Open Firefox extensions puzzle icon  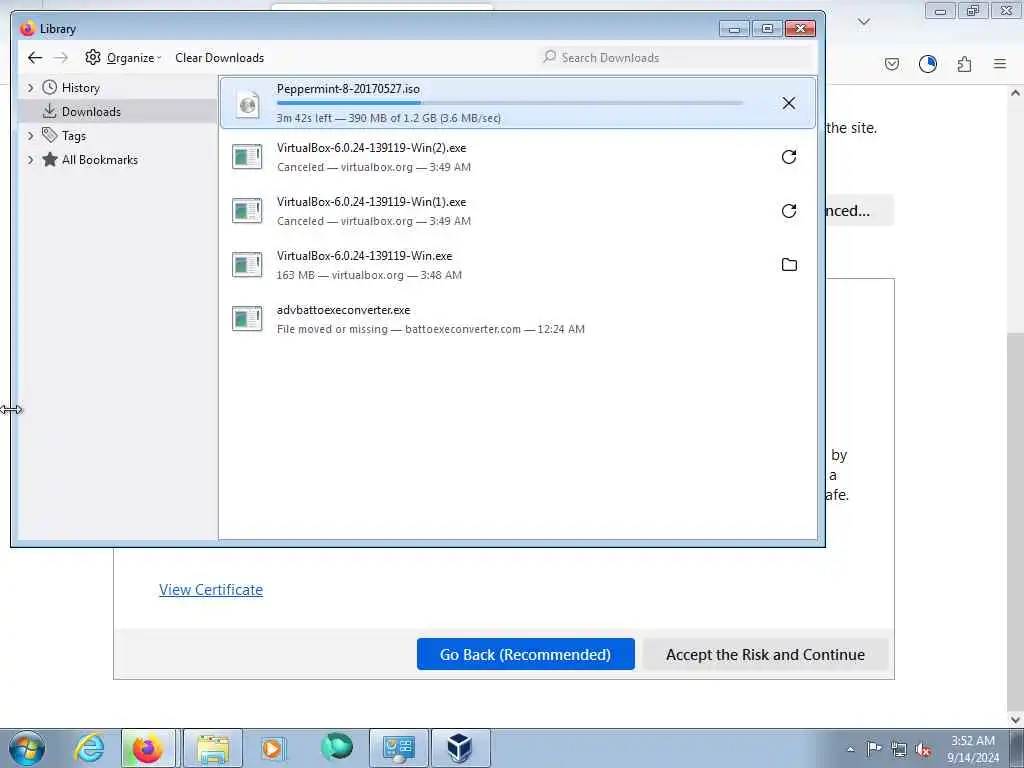click(x=964, y=64)
